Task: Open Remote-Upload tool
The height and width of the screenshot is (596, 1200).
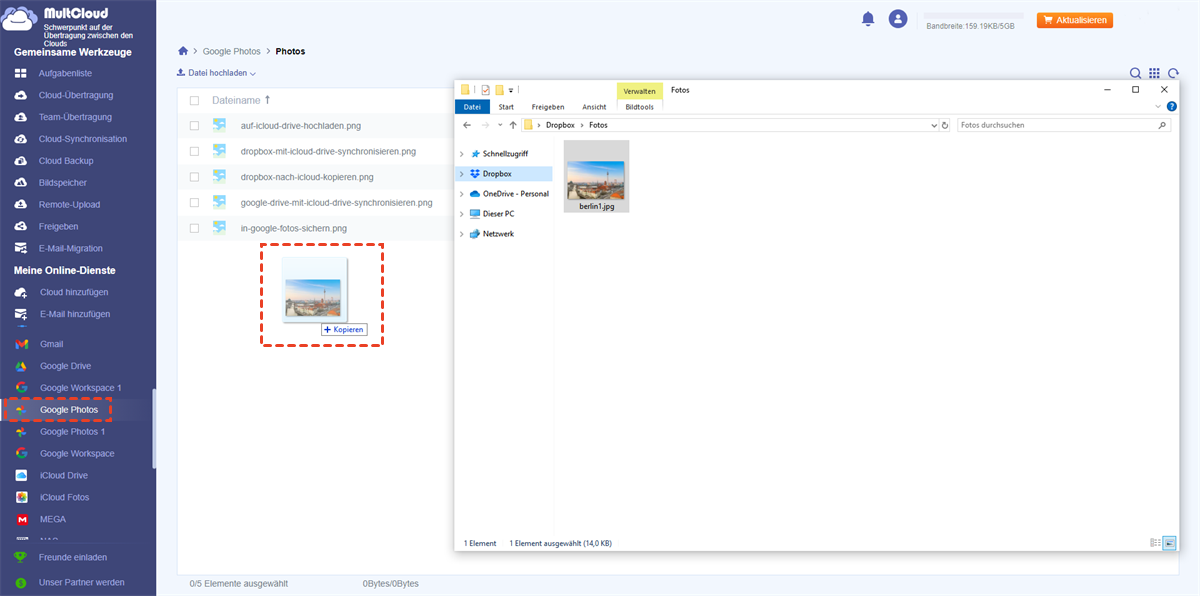Action: click(68, 204)
